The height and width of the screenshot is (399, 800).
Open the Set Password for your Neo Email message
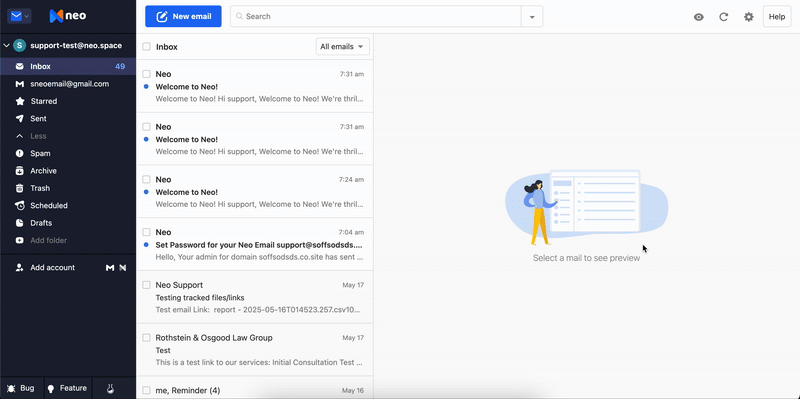pos(255,244)
